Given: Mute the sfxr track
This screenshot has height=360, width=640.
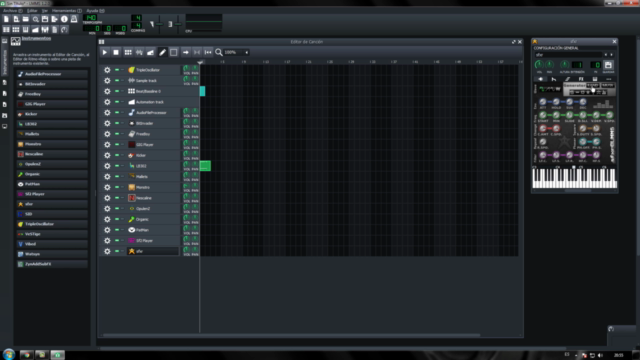Looking at the screenshot, I should click(x=117, y=251).
